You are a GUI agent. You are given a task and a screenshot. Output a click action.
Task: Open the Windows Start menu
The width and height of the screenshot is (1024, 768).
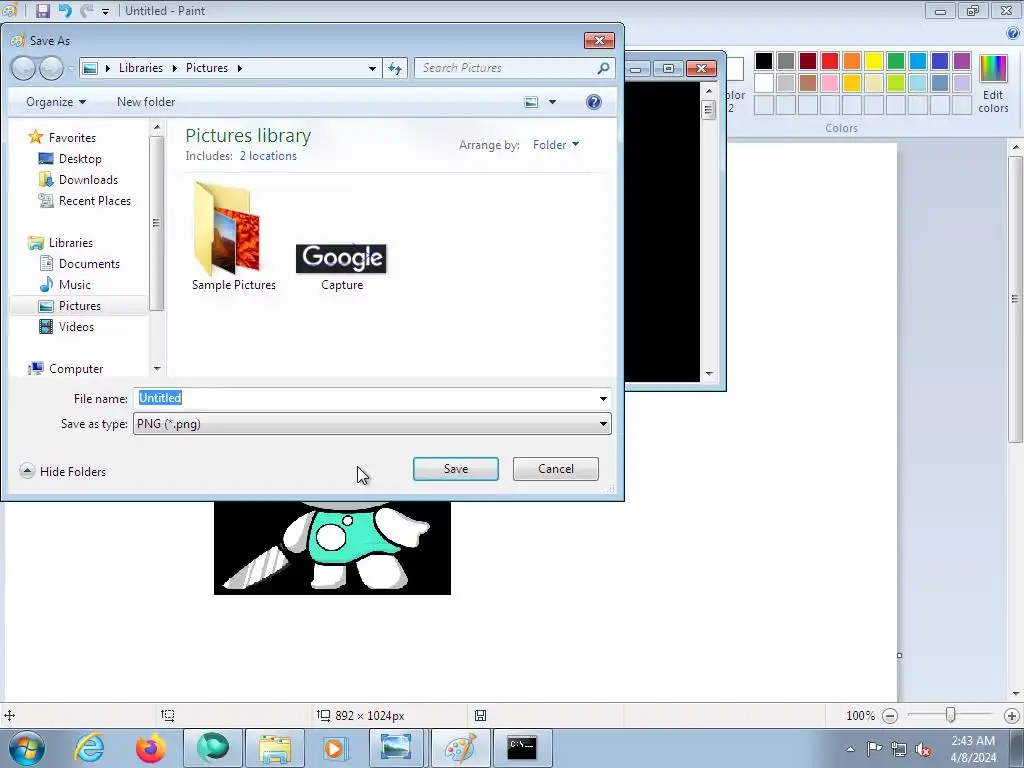(x=27, y=748)
